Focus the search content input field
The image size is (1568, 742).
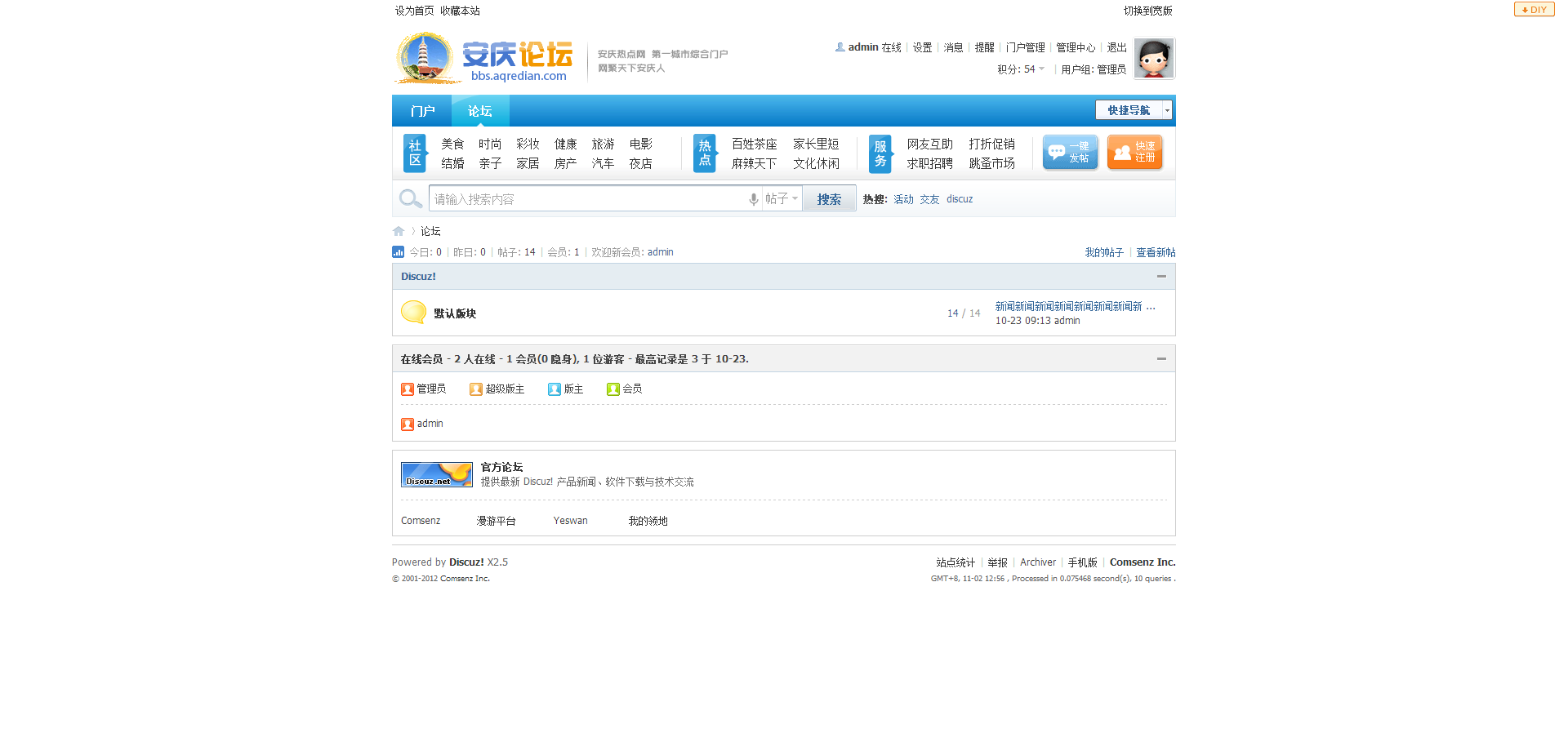pos(588,198)
